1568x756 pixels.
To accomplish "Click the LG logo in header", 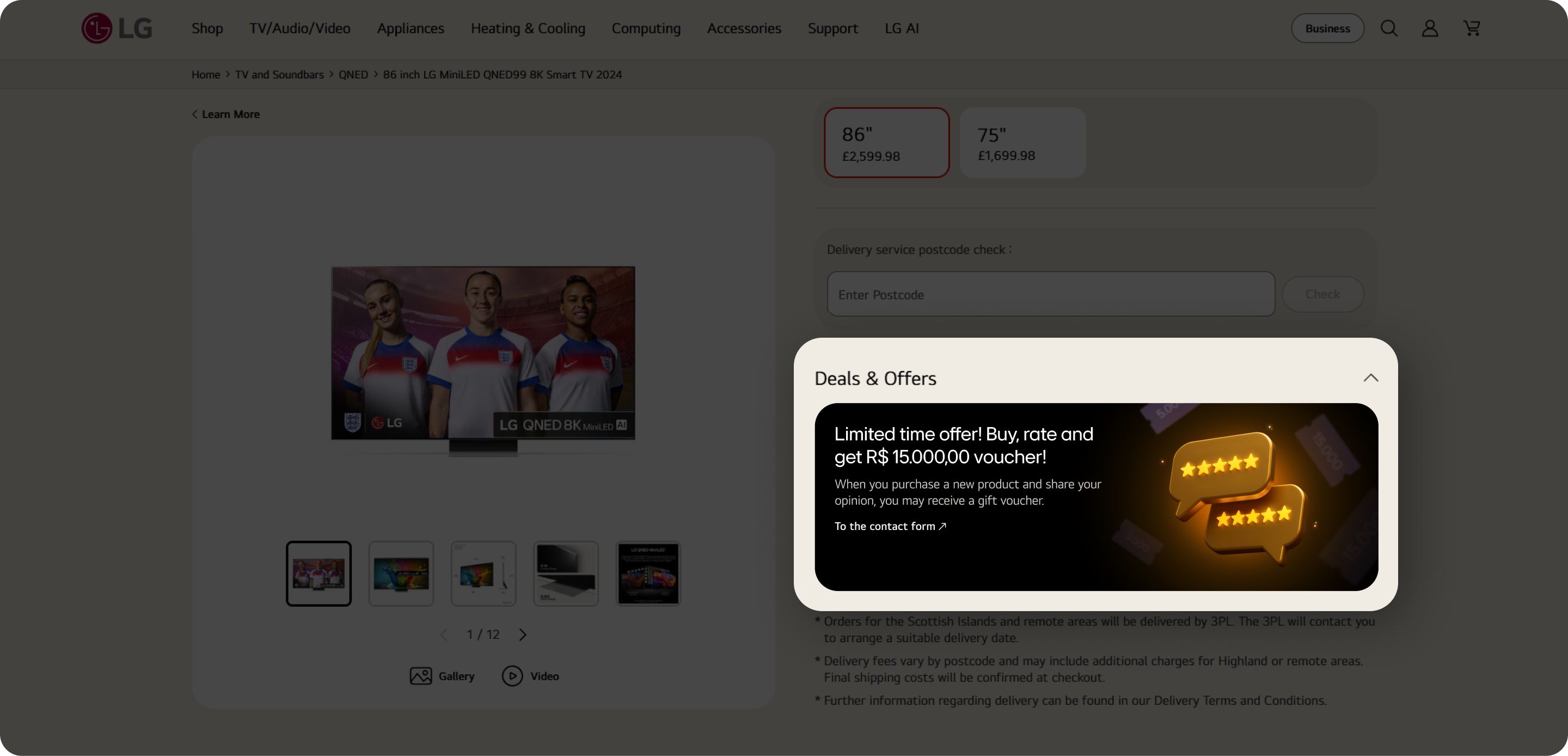I will (x=117, y=28).
